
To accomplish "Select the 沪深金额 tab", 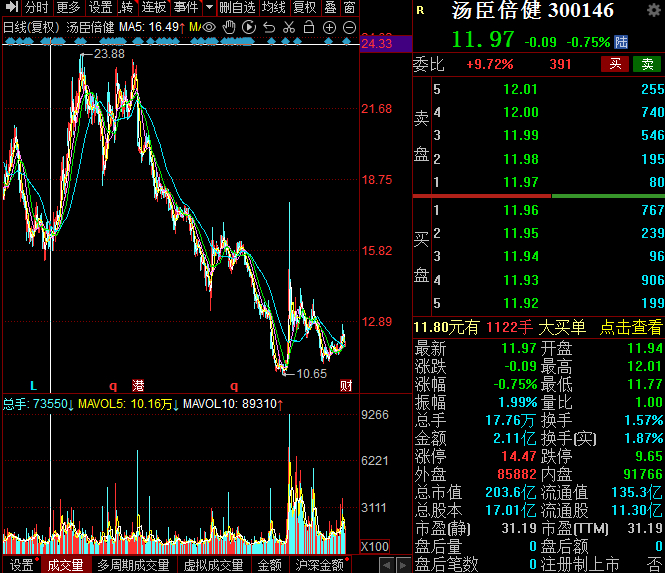I will pyautogui.click(x=320, y=565).
